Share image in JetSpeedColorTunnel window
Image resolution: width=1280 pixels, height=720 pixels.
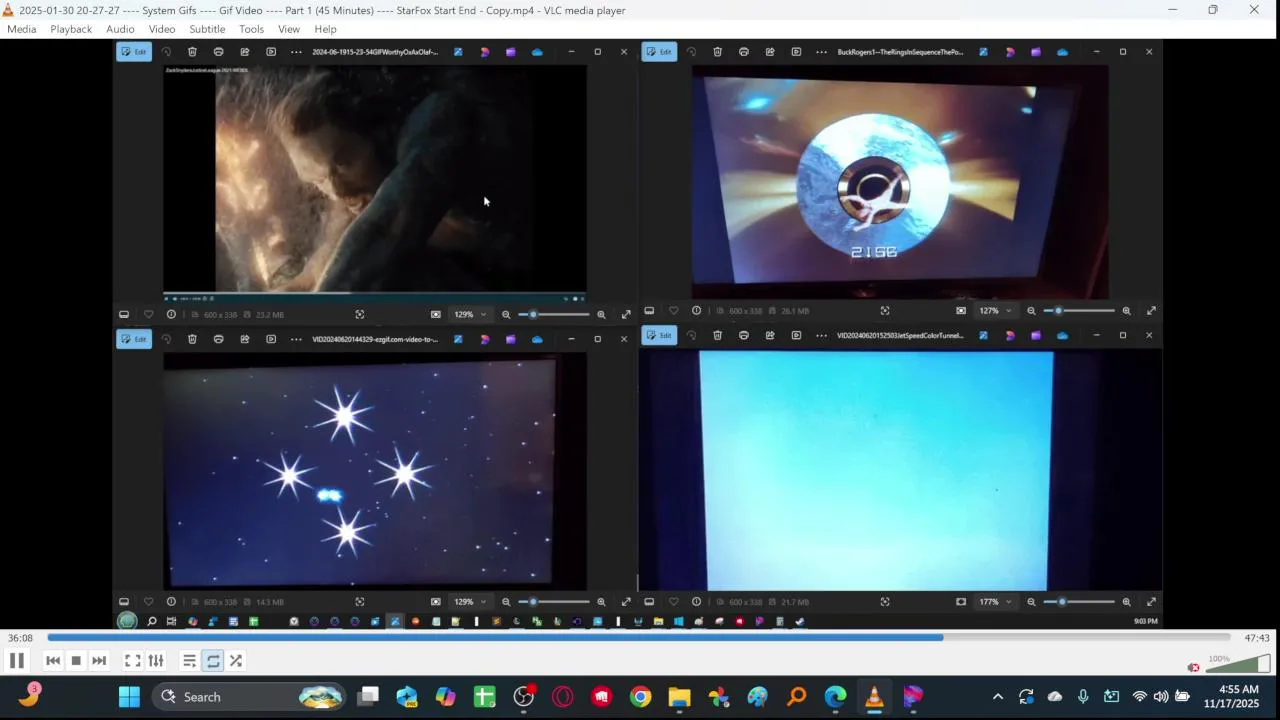769,336
